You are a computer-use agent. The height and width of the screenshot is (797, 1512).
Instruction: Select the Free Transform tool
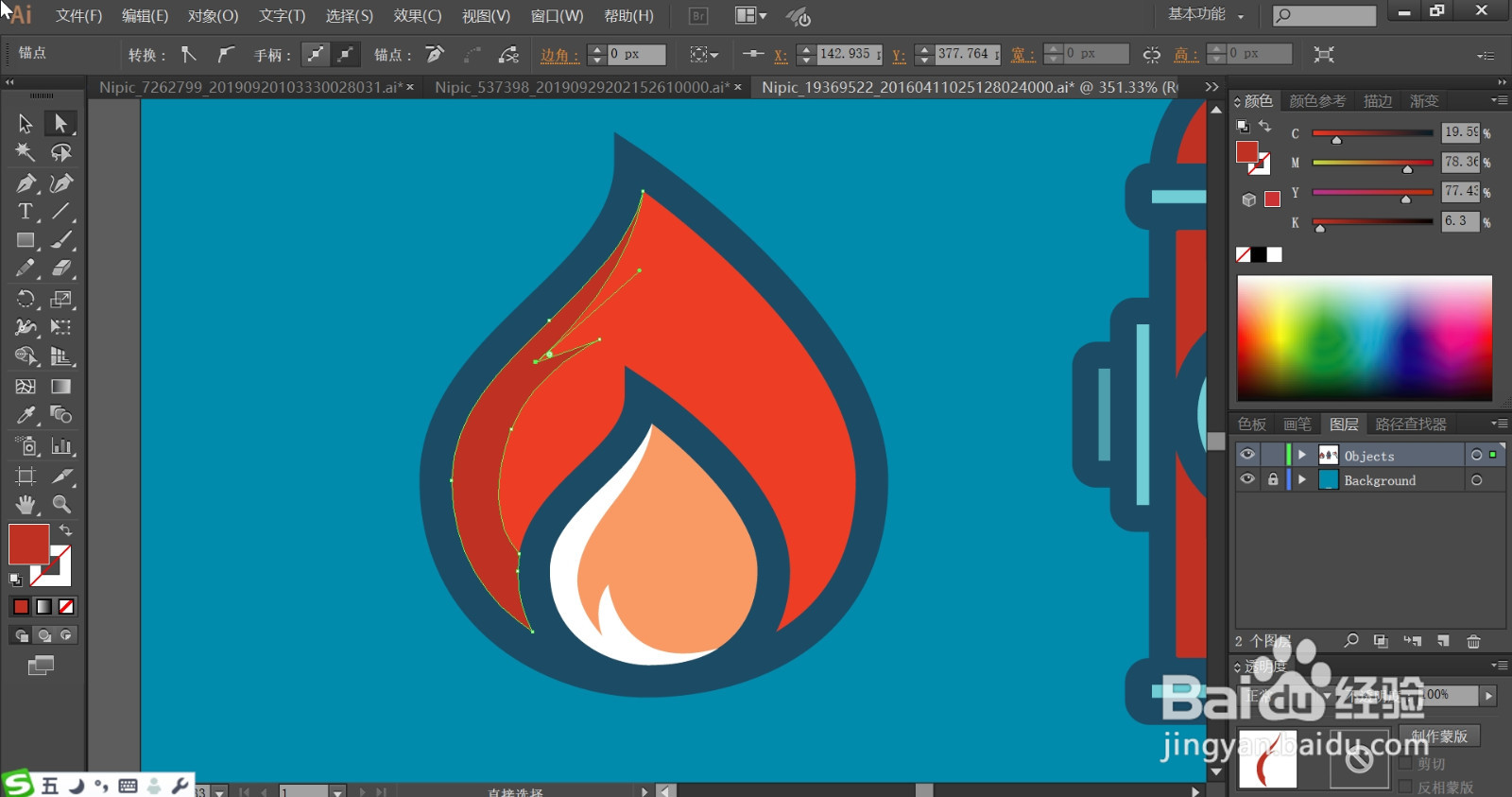tap(61, 327)
